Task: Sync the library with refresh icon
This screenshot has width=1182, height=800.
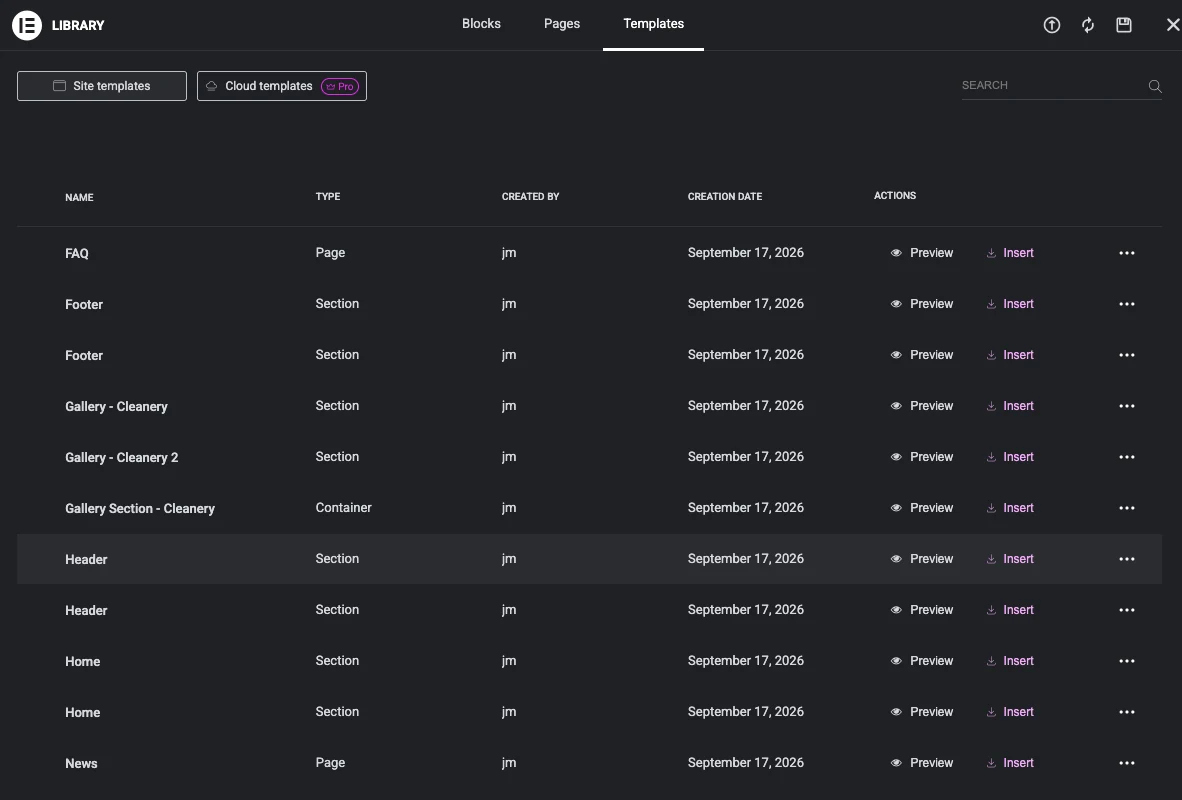Action: coord(1088,25)
